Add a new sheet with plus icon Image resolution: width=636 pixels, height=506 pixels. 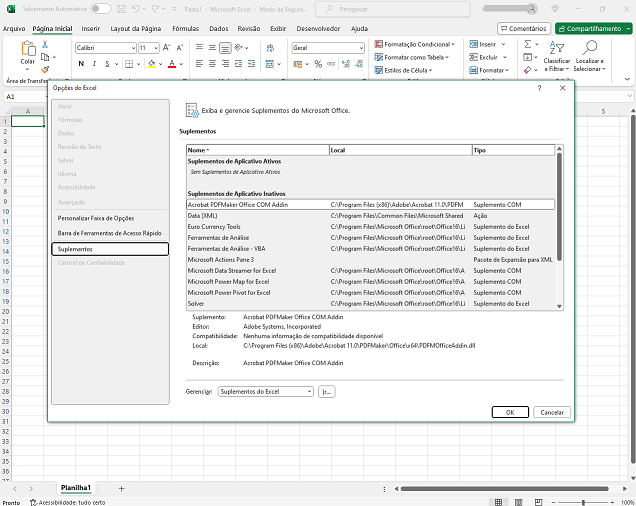(121, 489)
